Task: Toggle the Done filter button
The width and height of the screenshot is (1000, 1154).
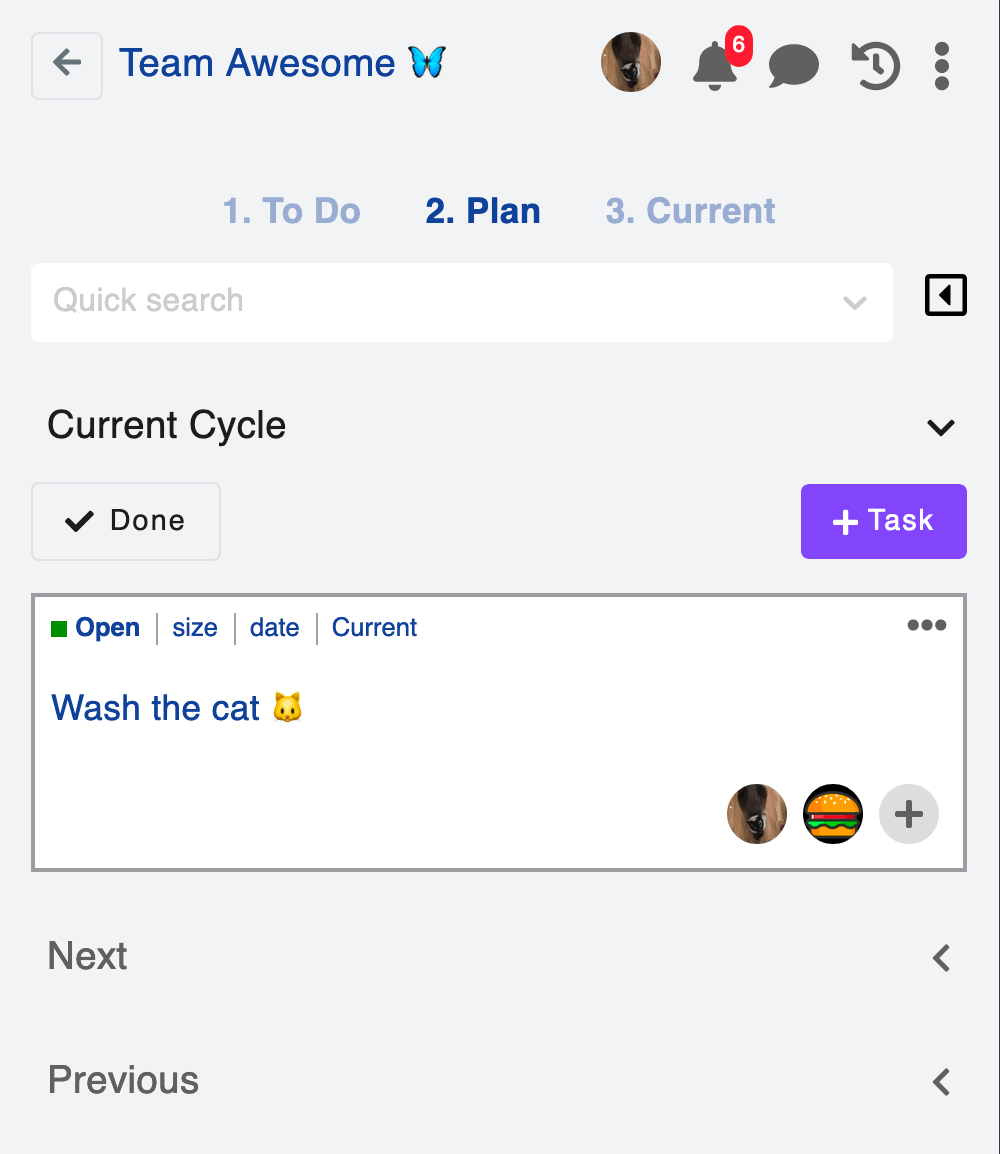Action: [x=125, y=520]
